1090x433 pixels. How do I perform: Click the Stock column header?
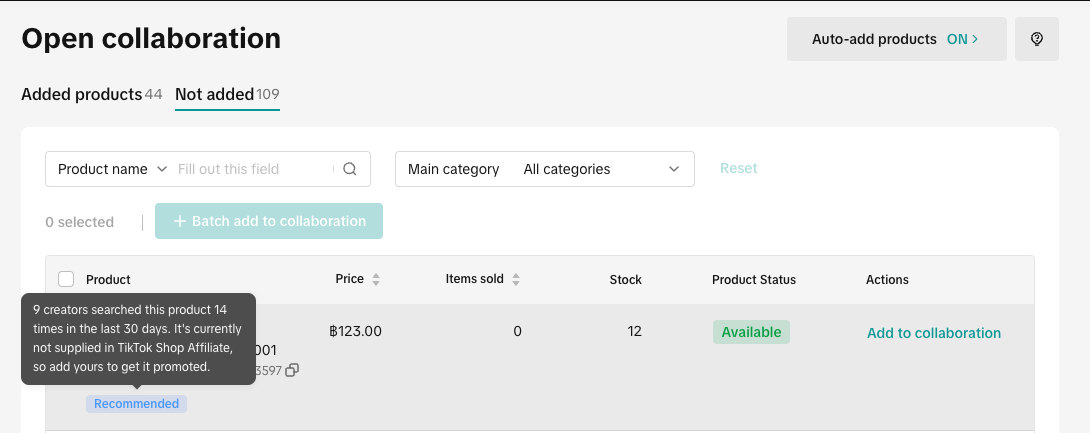(625, 280)
